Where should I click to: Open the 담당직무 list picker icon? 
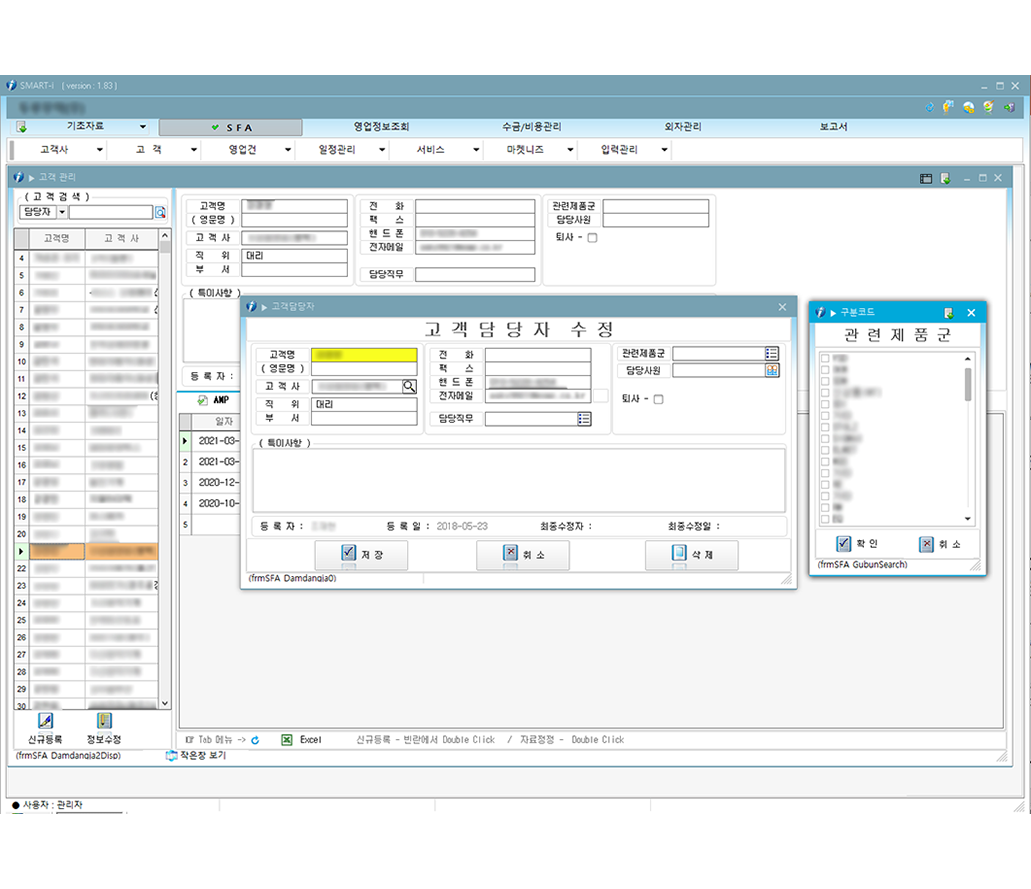click(x=584, y=419)
